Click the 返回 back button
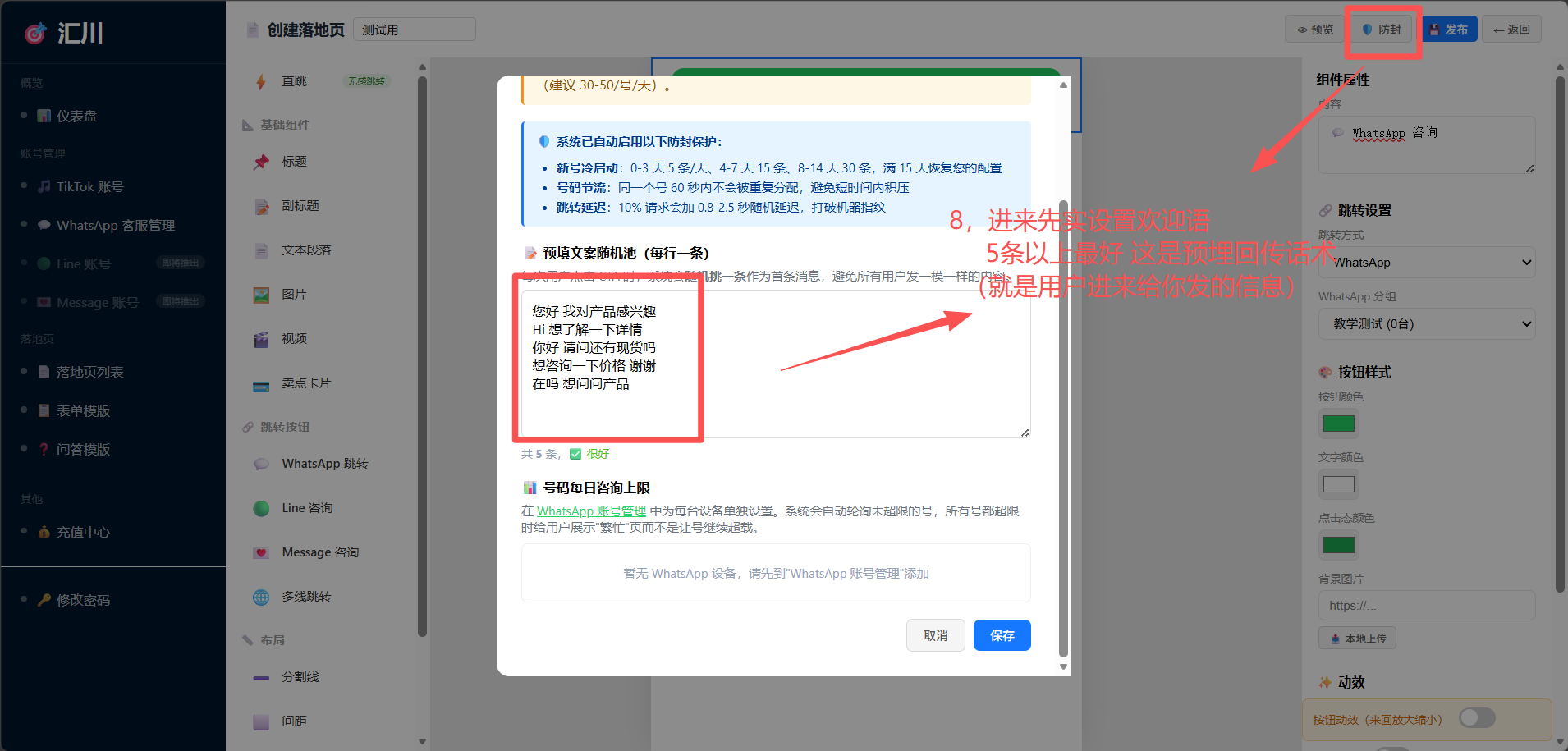 pos(1511,30)
